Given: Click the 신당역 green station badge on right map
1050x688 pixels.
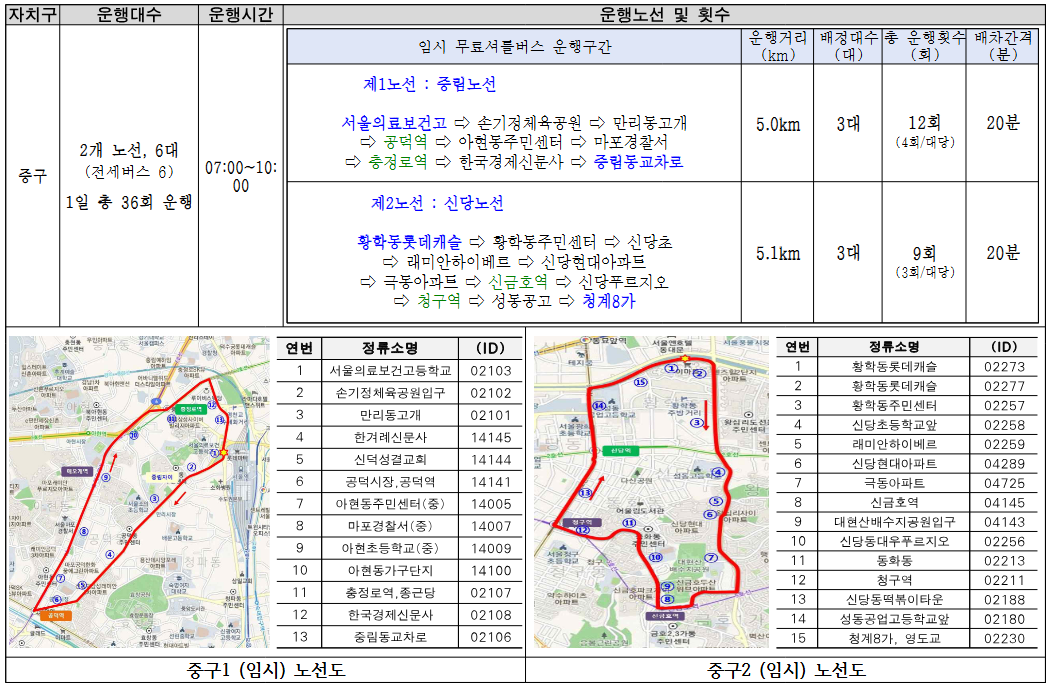Looking at the screenshot, I should tap(623, 451).
